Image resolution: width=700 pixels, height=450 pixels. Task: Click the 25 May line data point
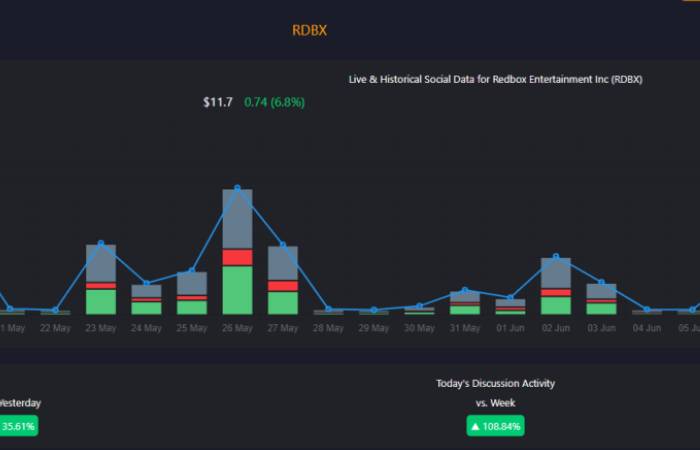click(x=192, y=271)
